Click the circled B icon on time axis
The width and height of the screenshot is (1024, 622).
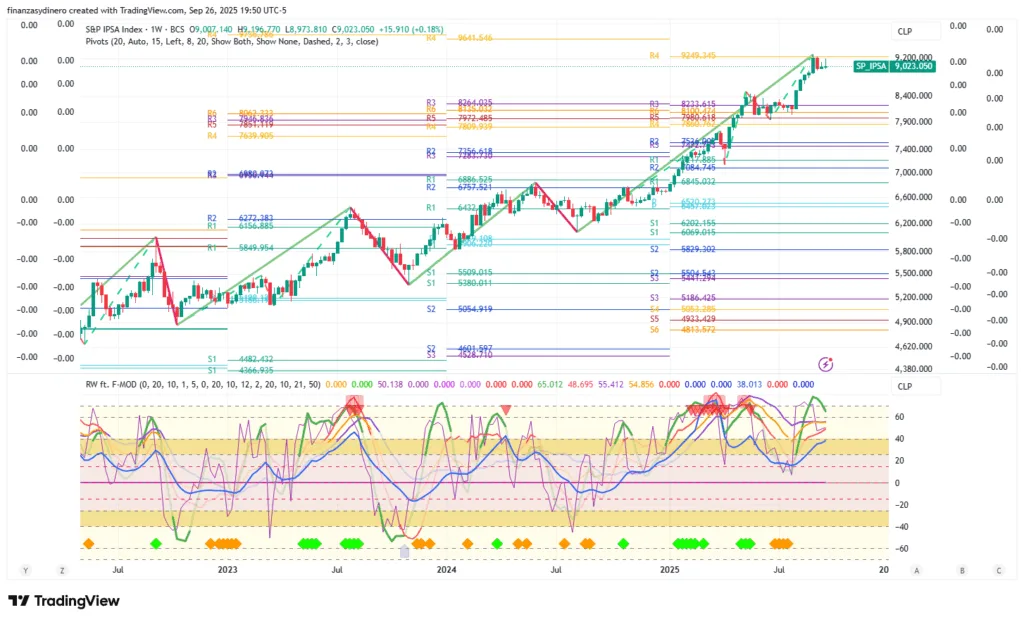click(x=962, y=570)
